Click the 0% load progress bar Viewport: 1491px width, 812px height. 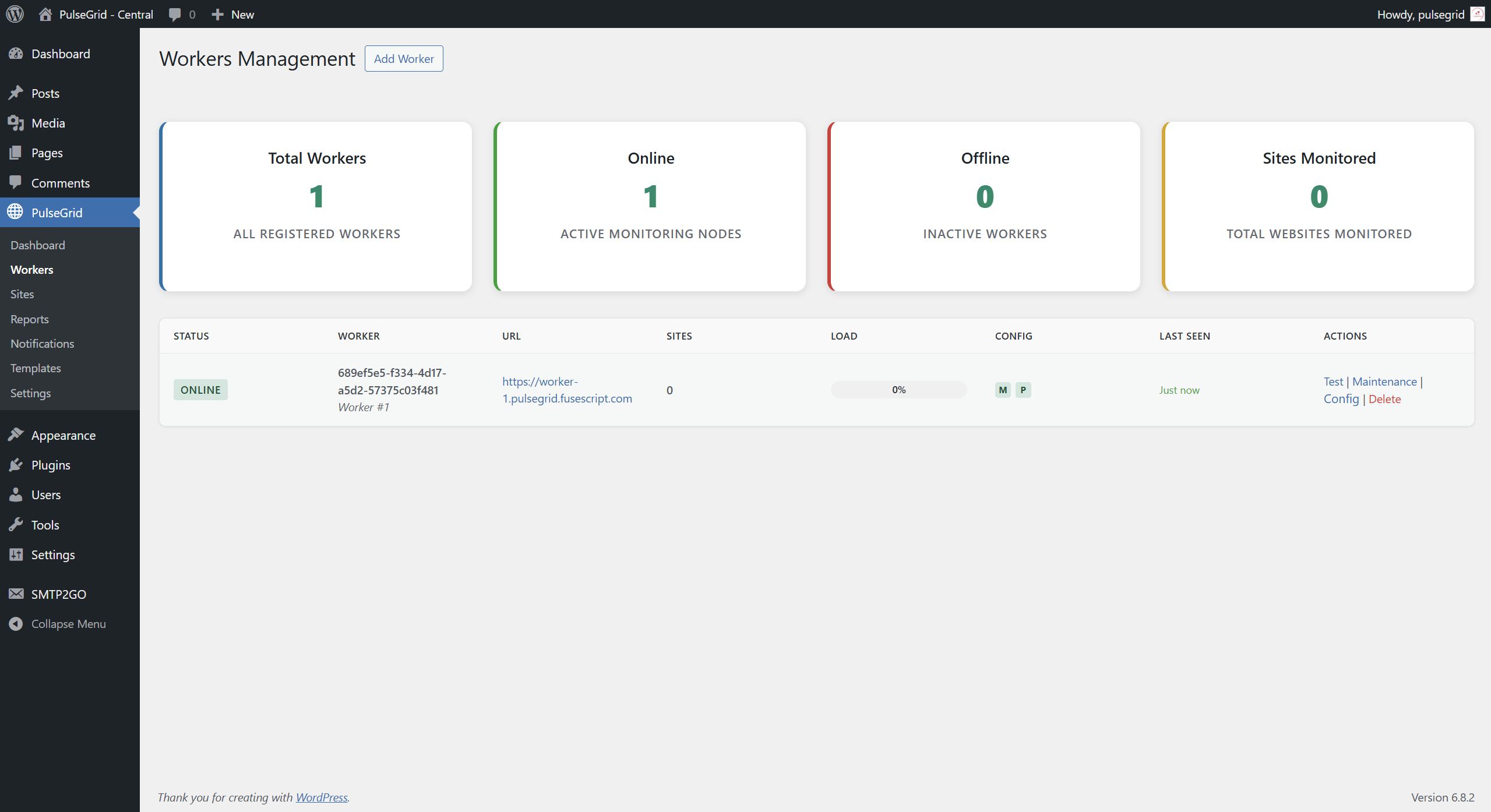pos(898,390)
